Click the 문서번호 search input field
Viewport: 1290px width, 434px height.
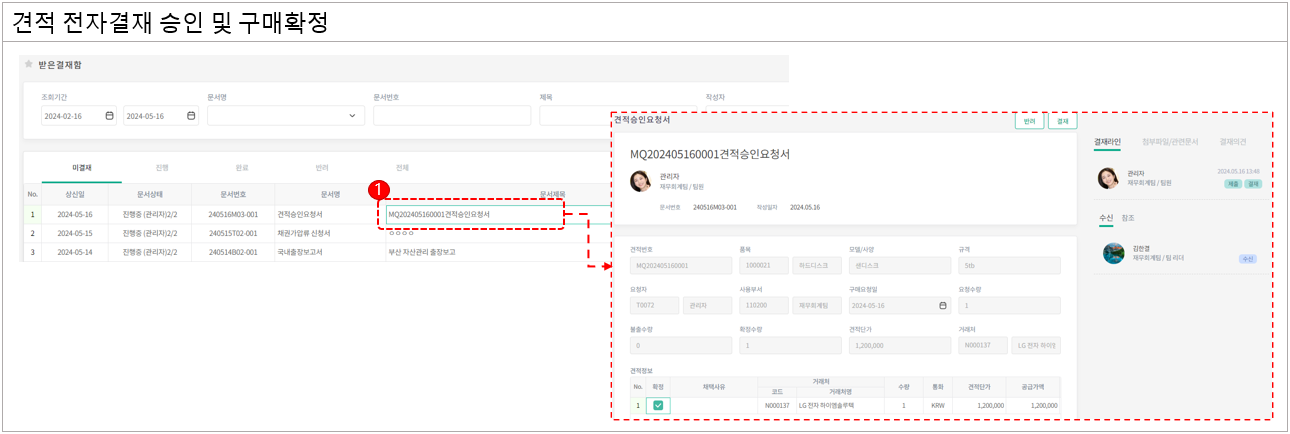451,116
